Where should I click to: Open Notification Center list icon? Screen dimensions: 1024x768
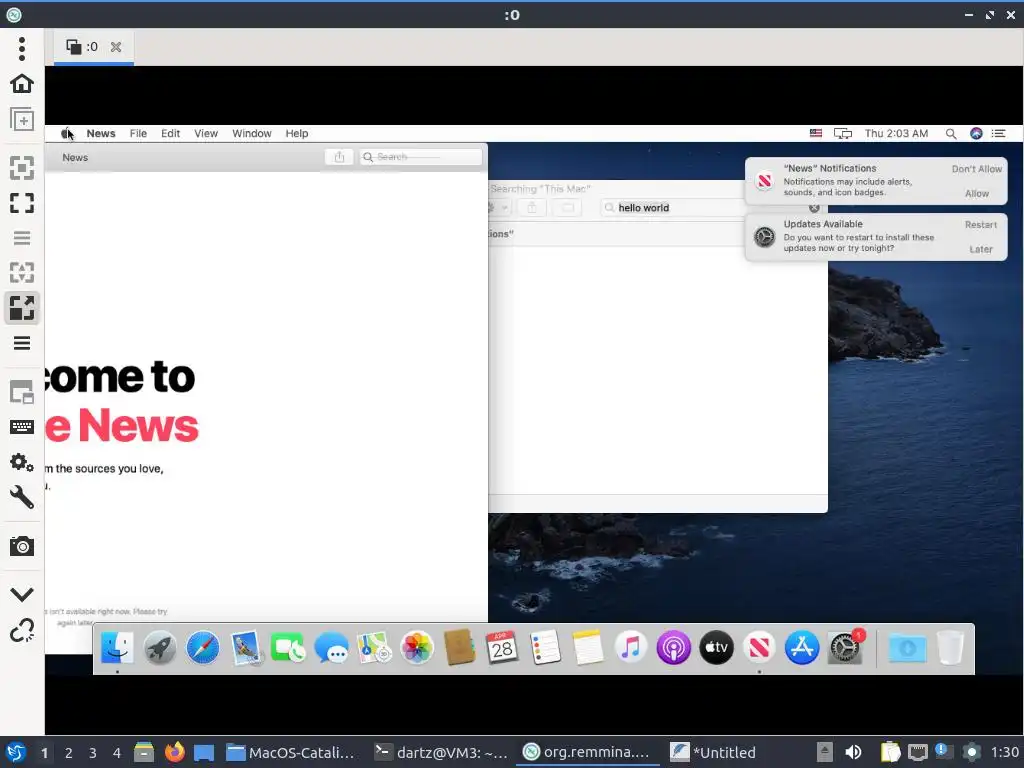[999, 133]
